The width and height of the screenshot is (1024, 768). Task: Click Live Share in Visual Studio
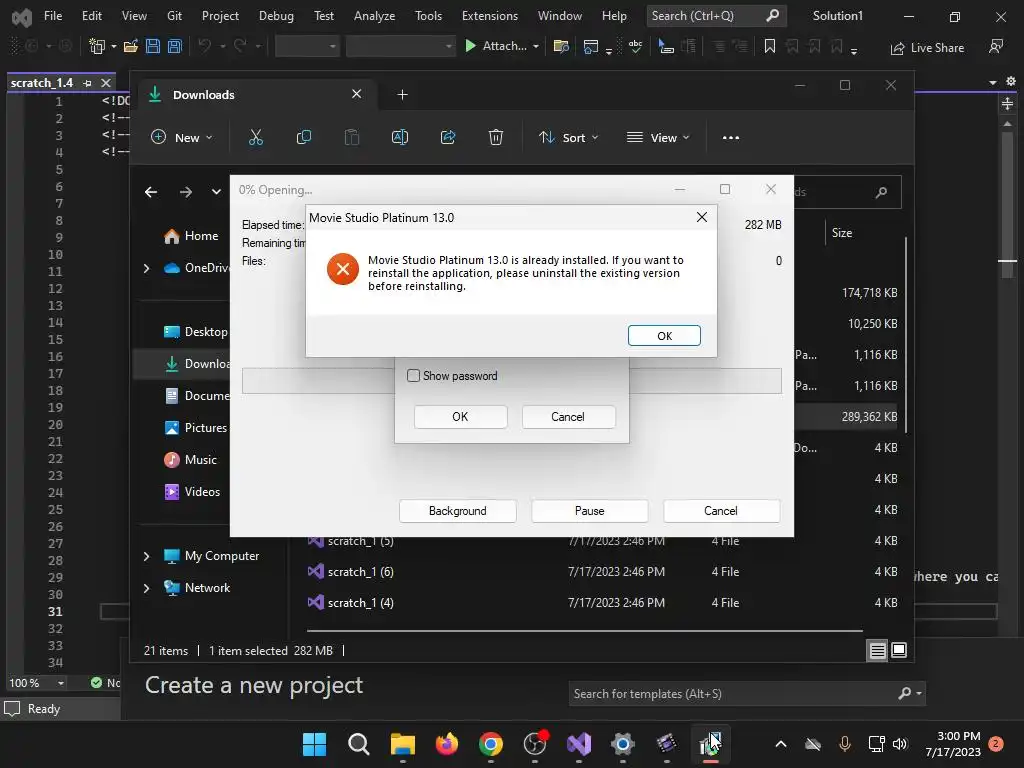click(x=927, y=48)
